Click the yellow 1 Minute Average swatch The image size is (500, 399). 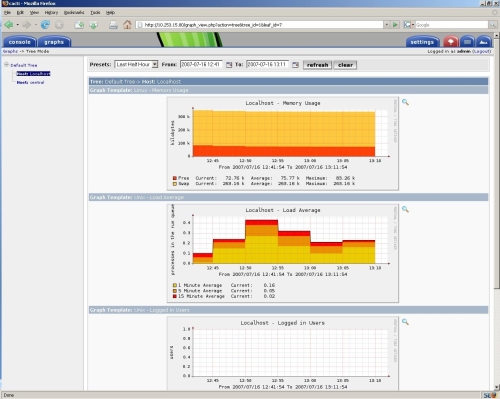click(175, 285)
